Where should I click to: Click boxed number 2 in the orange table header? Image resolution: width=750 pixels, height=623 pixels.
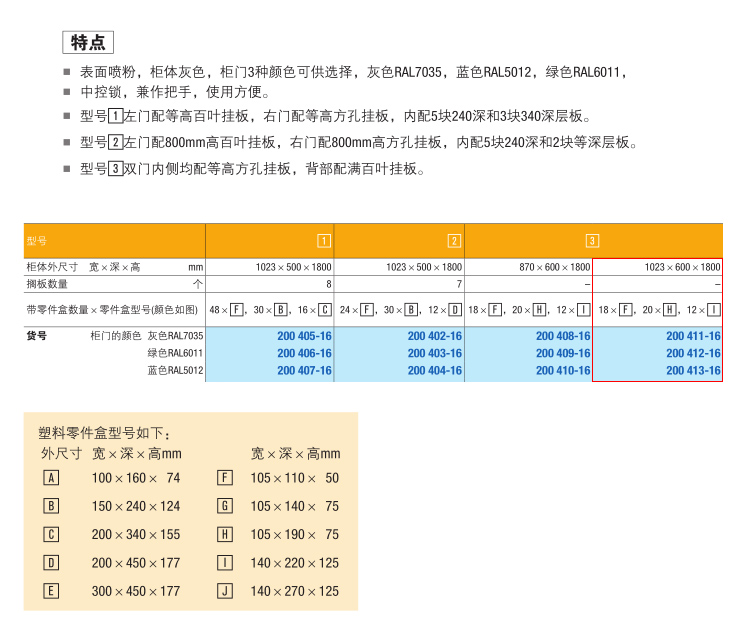[454, 241]
